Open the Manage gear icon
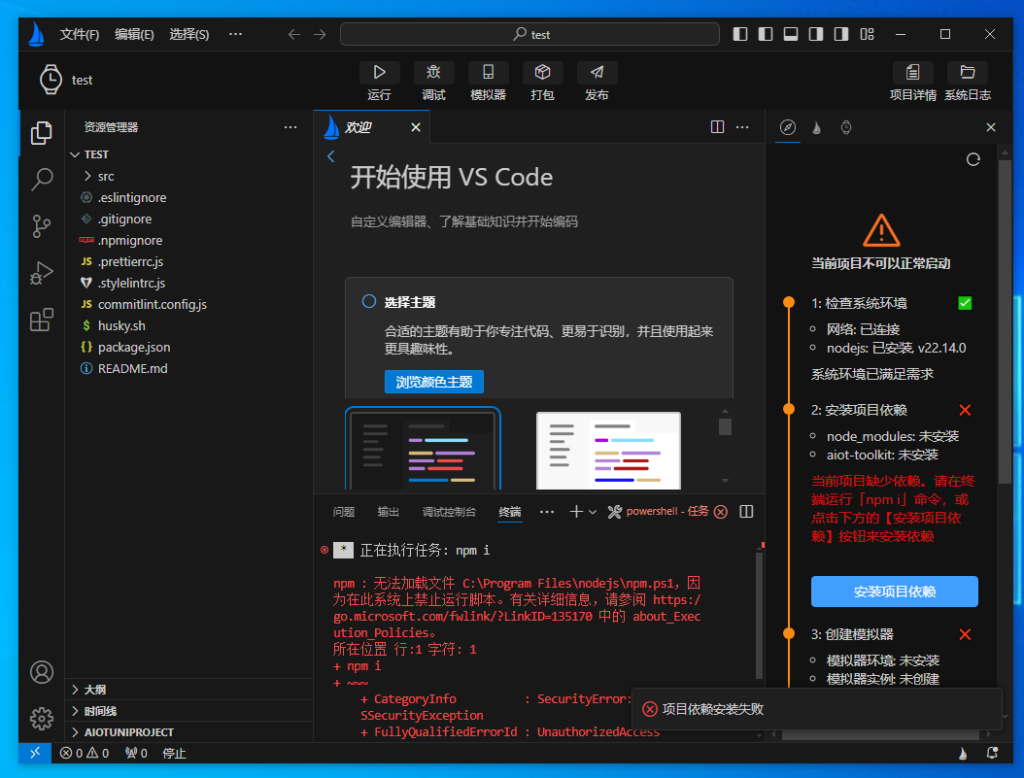Image resolution: width=1024 pixels, height=778 pixels. 41,719
